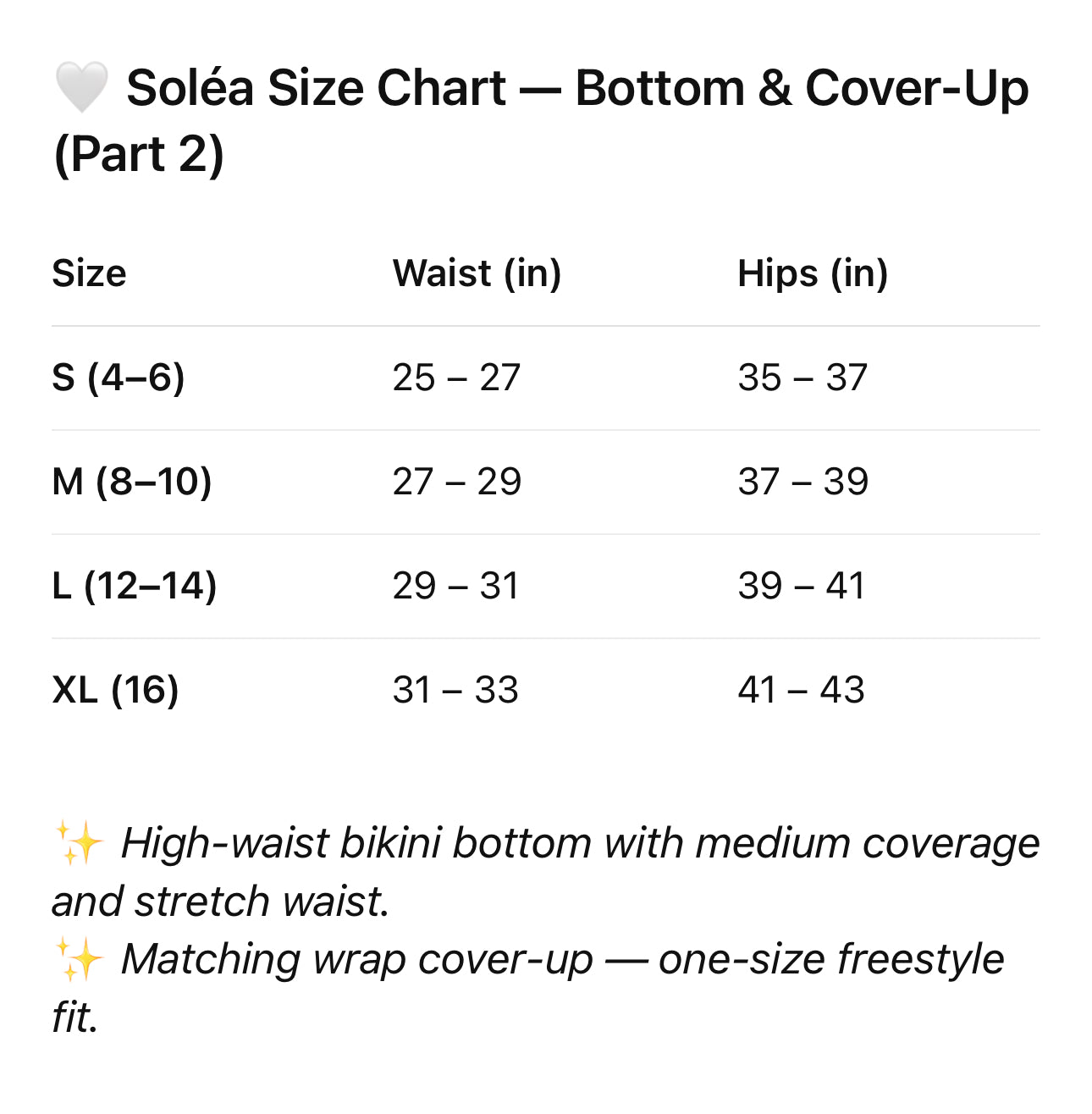Screen dimensions: 1092x1114
Task: Click waist measurement 29 – 31
Action: [x=455, y=586]
